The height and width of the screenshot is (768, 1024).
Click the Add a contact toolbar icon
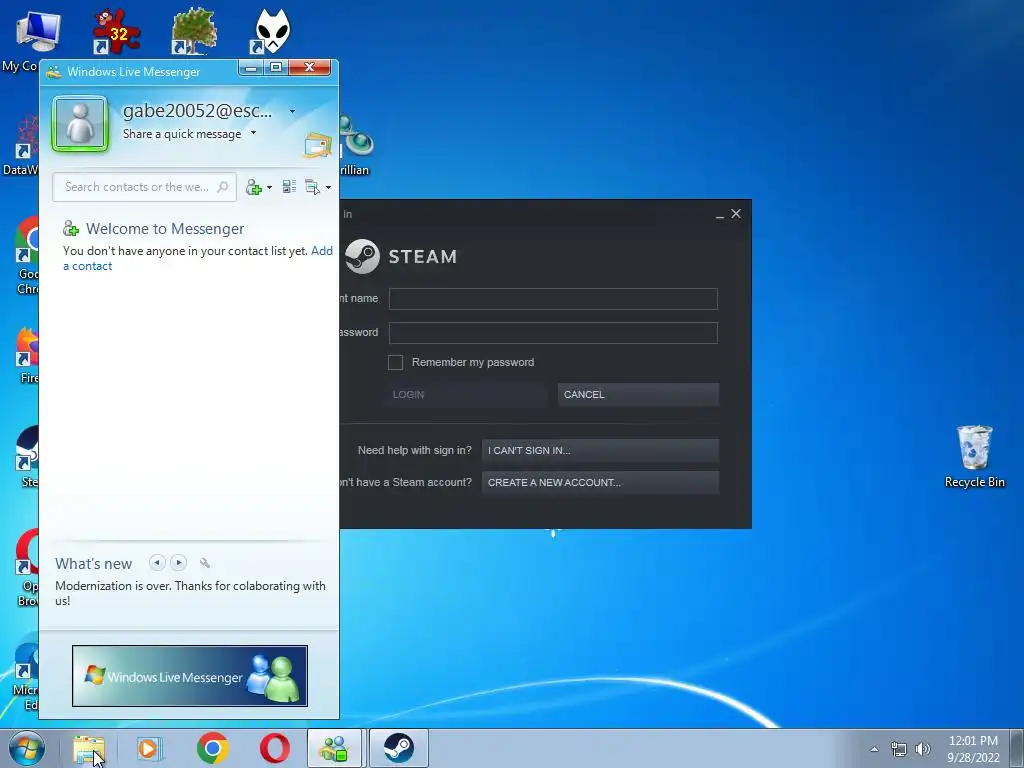[253, 187]
